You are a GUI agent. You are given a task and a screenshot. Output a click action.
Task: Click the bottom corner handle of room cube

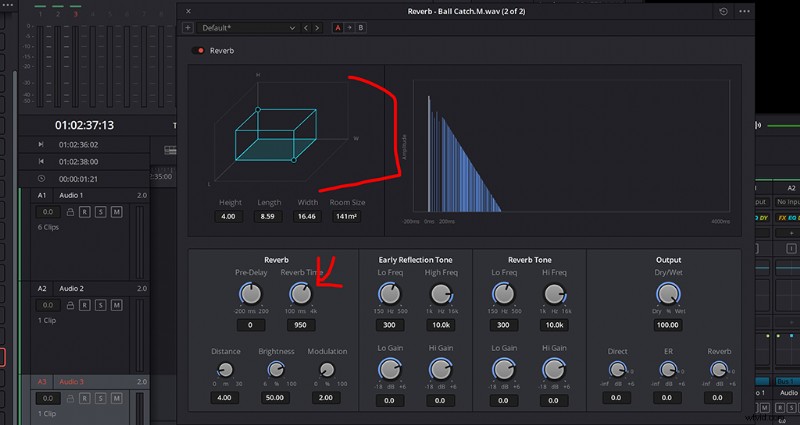[294, 160]
